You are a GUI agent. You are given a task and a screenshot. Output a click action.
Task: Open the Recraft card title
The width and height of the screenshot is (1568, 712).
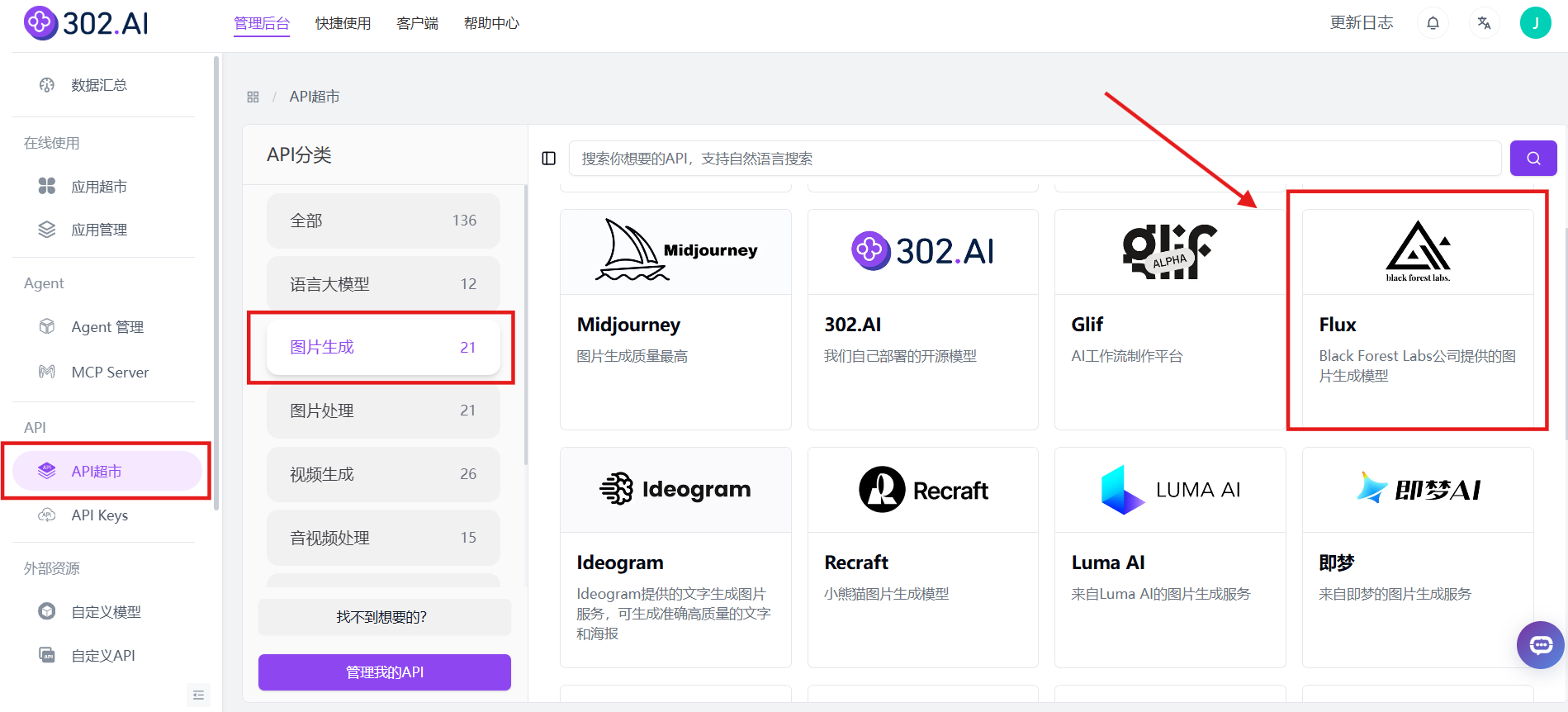tap(856, 562)
